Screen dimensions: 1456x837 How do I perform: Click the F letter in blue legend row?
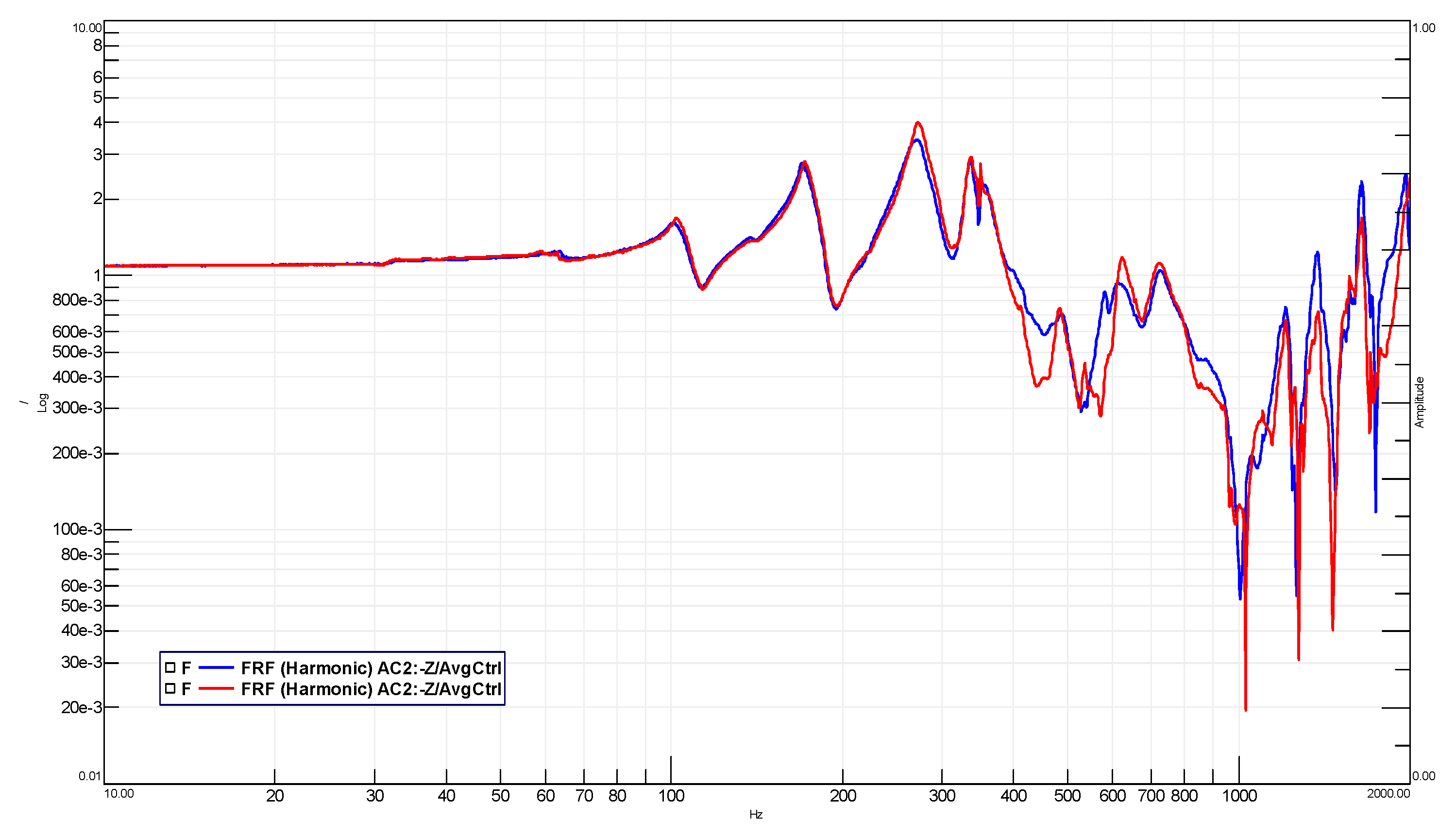click(186, 668)
